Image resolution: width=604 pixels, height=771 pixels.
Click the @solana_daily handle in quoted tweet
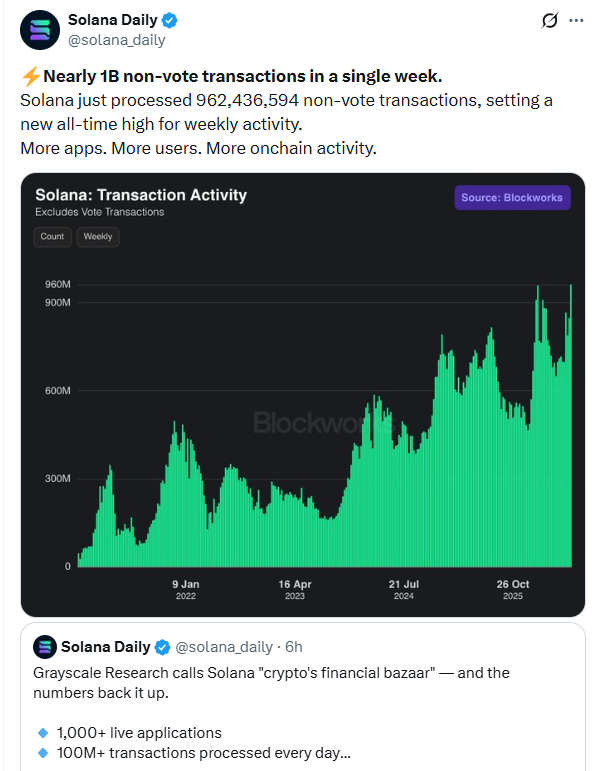tap(224, 647)
